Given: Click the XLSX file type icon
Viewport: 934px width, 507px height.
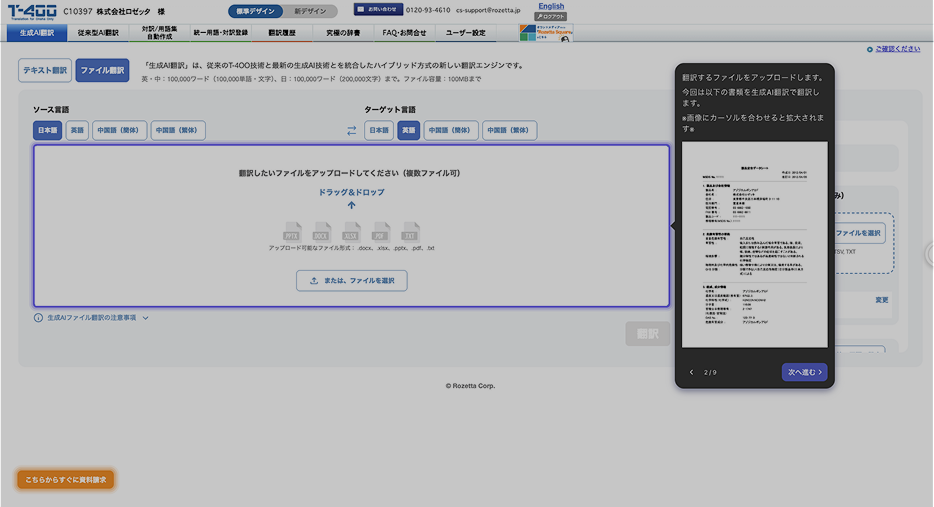Looking at the screenshot, I should click(x=351, y=231).
